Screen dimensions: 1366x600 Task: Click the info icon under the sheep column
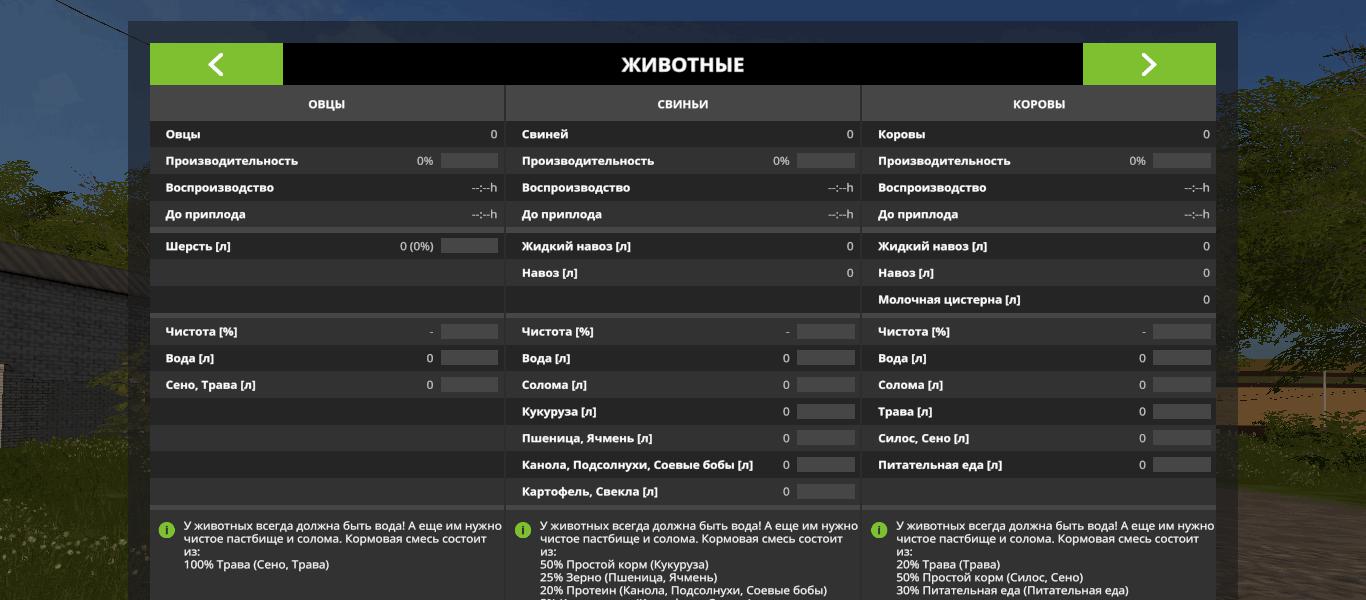tap(166, 530)
